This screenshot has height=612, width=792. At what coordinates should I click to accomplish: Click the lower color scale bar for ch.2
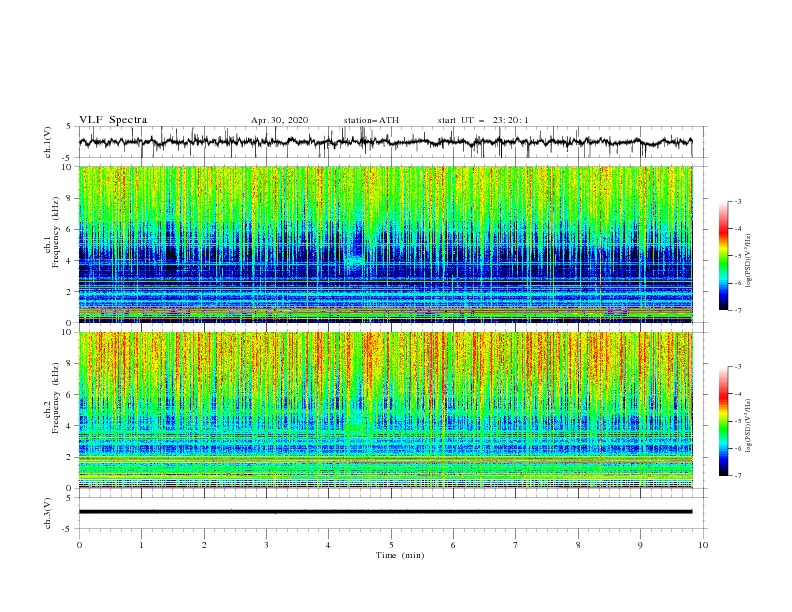tap(723, 421)
